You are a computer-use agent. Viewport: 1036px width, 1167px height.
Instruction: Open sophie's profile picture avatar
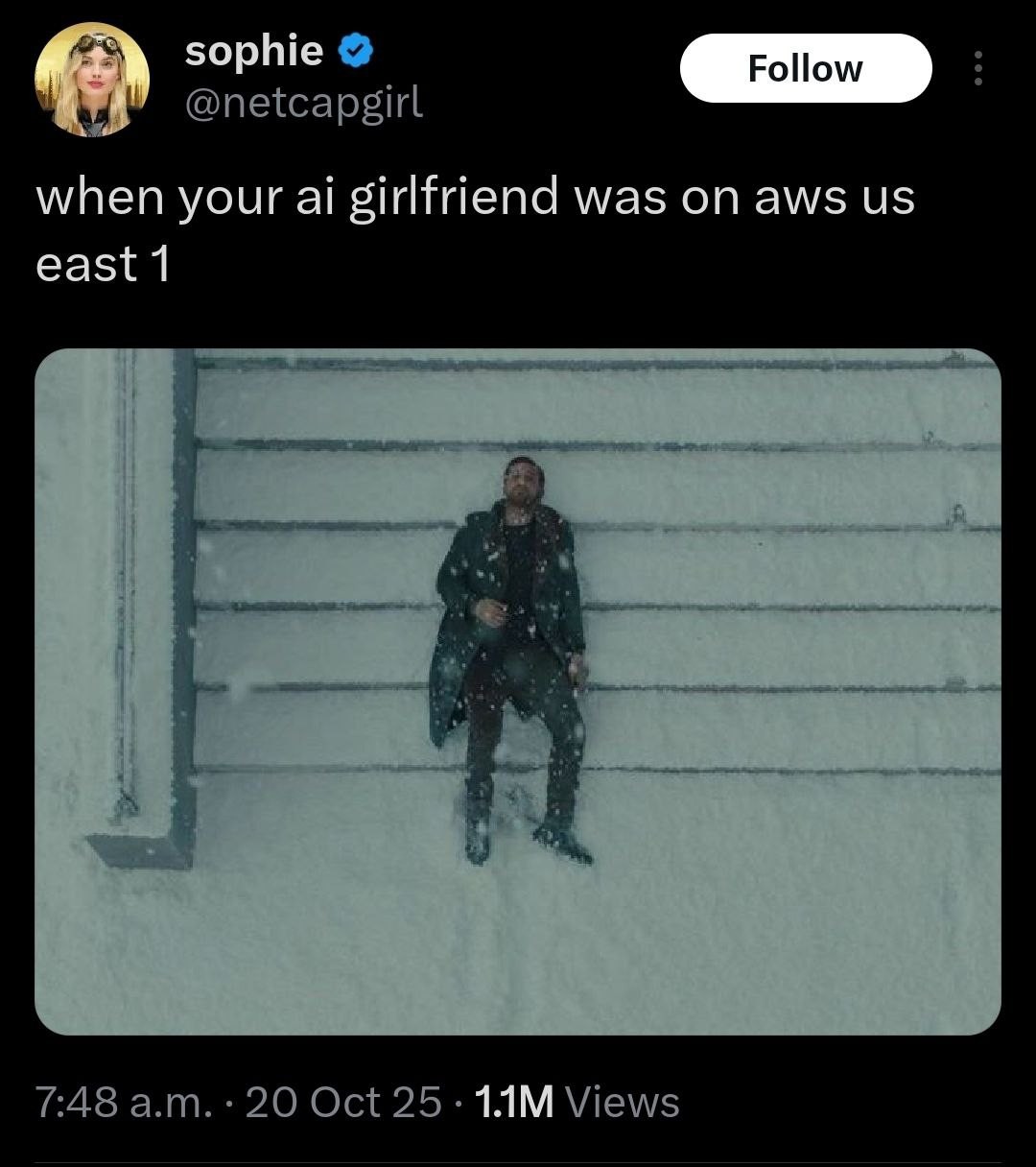(x=92, y=79)
